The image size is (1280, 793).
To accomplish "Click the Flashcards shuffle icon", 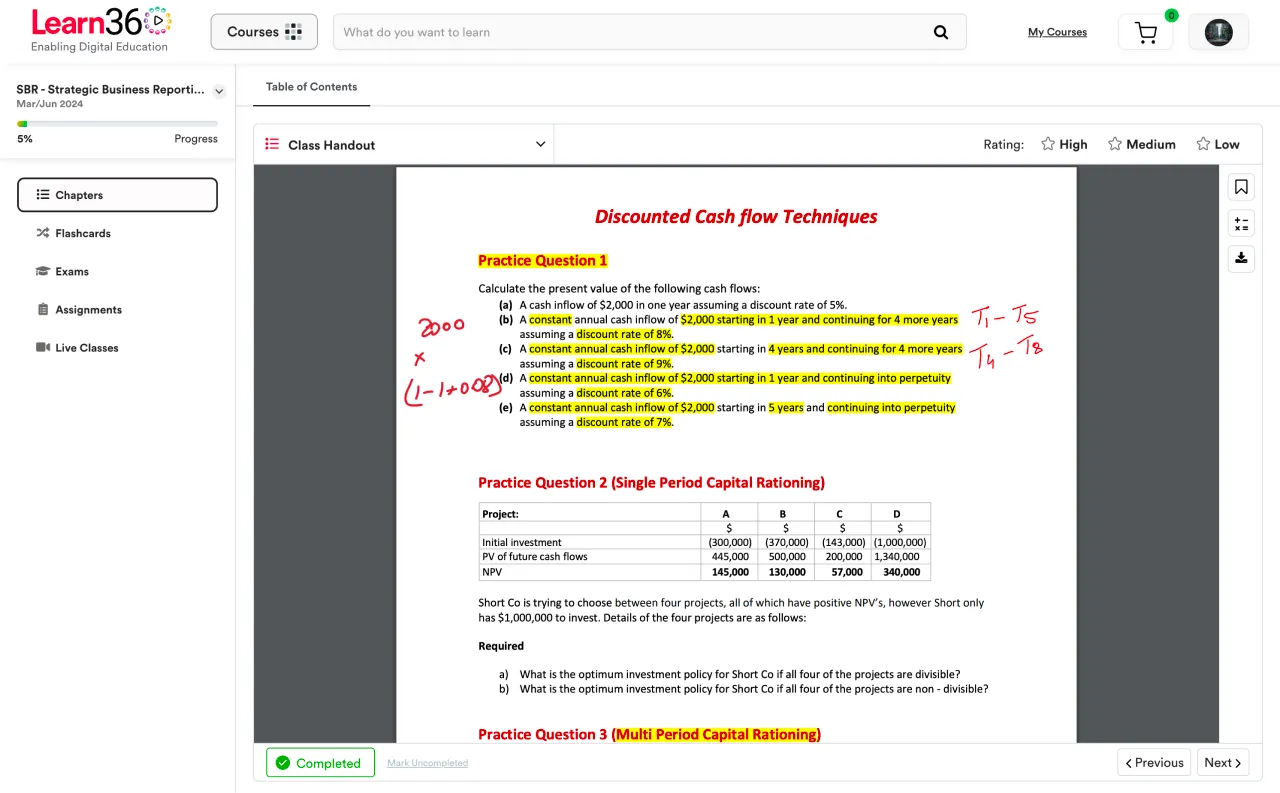I will point(43,233).
